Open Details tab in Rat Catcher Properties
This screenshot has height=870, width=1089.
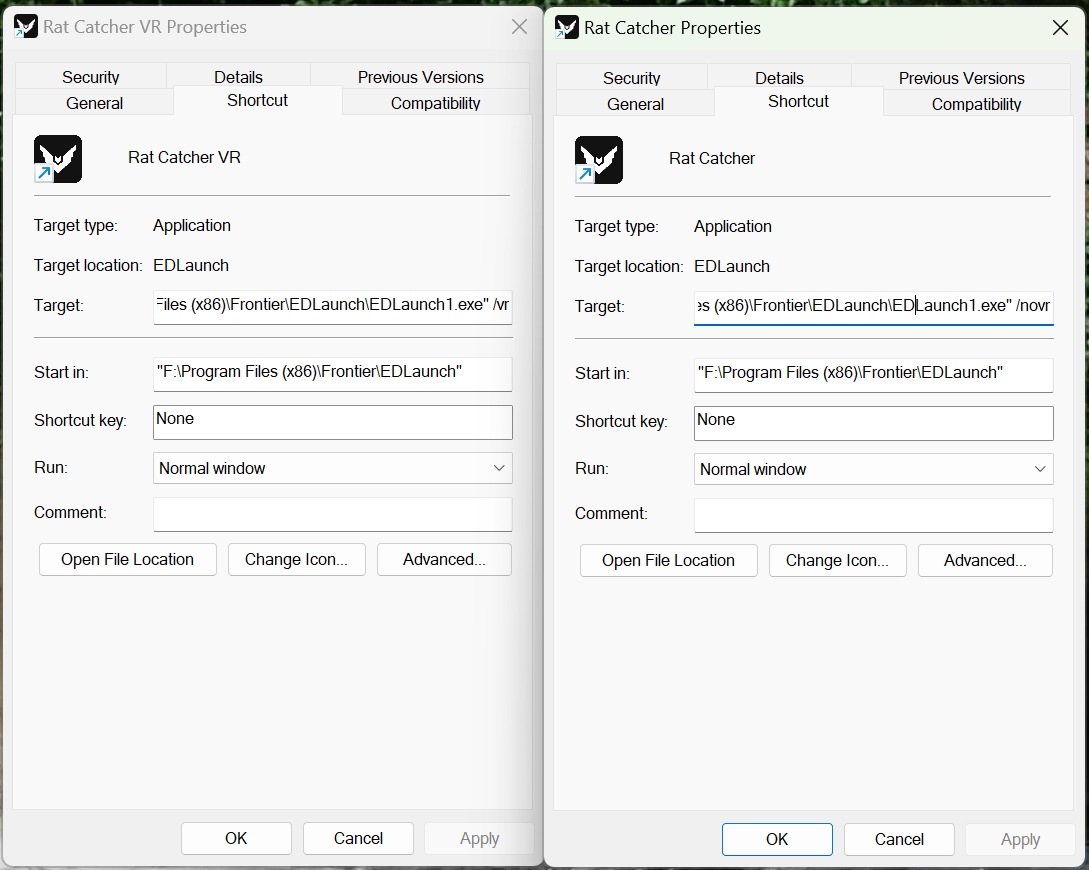[x=779, y=78]
